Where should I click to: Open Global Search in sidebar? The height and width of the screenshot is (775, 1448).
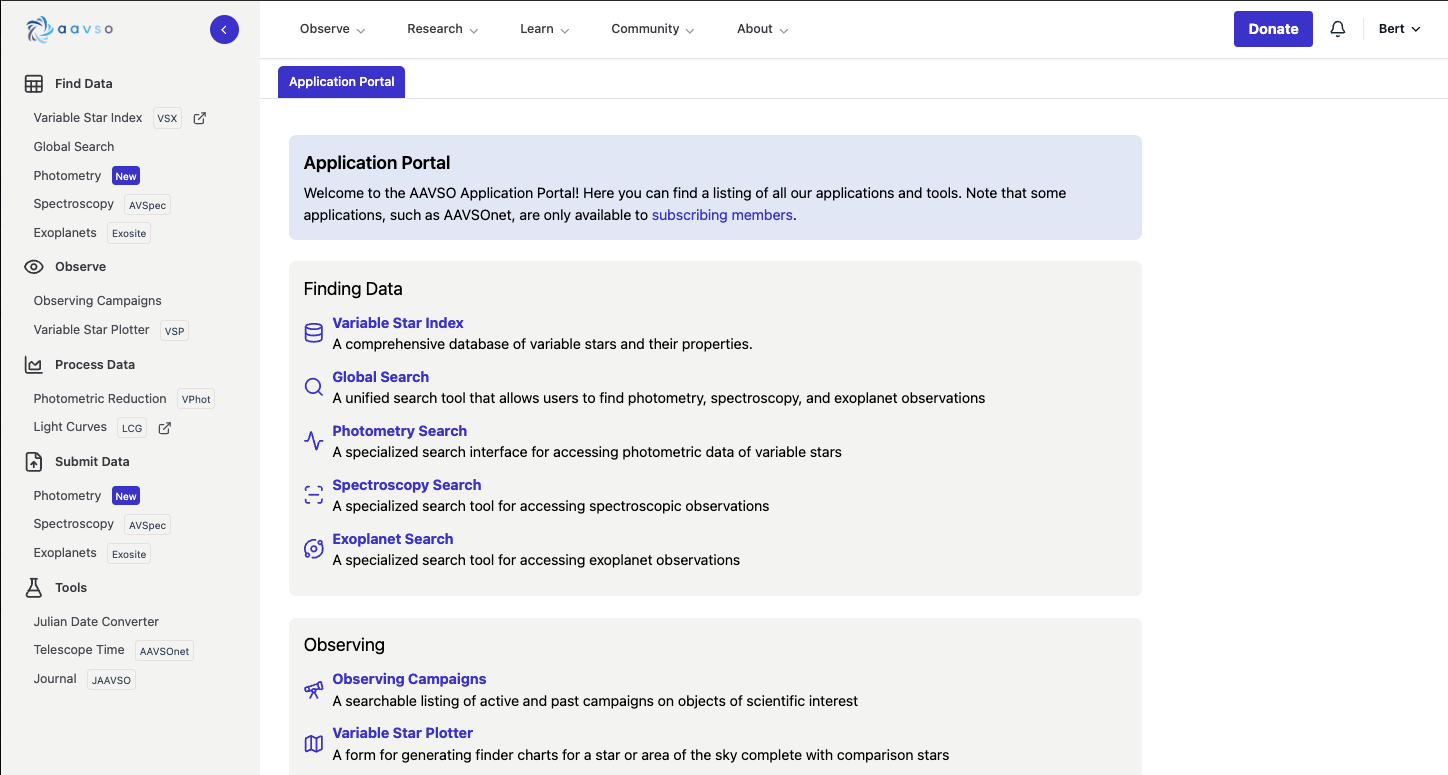click(x=74, y=147)
